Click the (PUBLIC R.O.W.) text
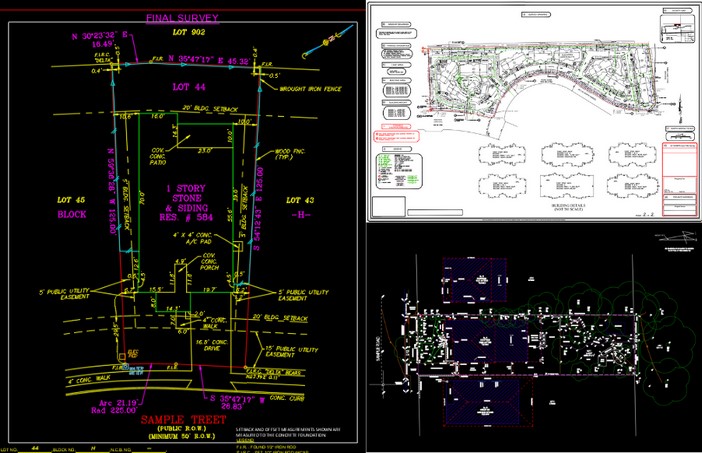The height and width of the screenshot is (453, 702). tap(182, 428)
